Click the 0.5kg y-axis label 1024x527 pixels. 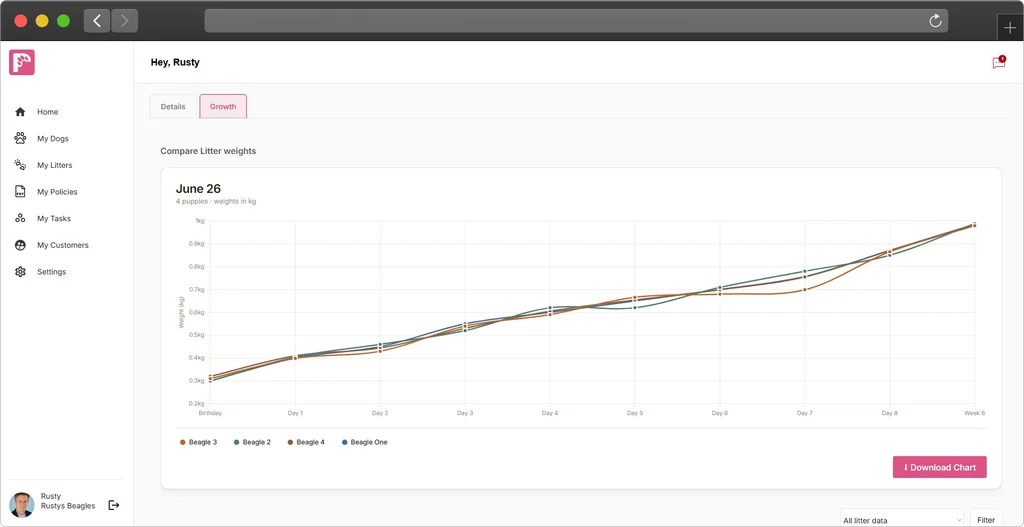coord(196,335)
